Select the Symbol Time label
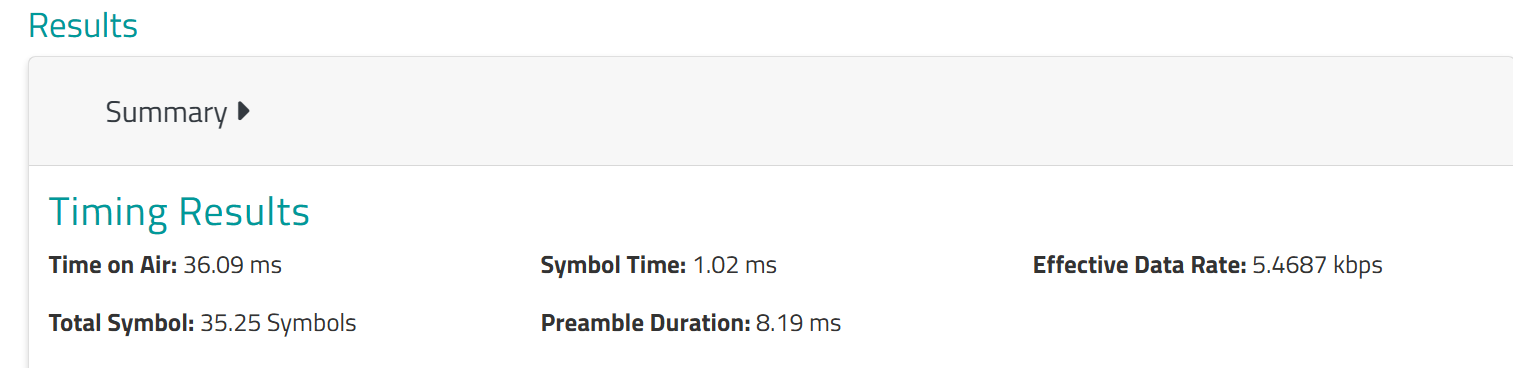Viewport: 1513px width, 368px height. 613,265
